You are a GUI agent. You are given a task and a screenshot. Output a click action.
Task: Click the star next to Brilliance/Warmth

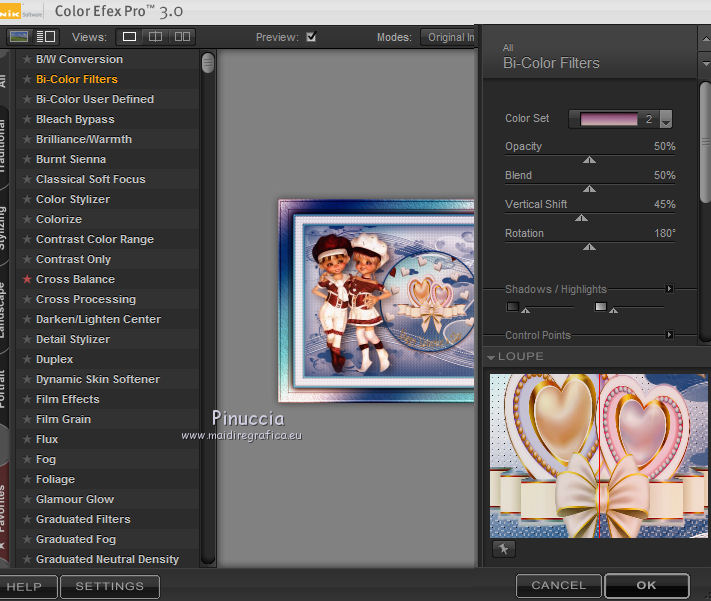pyautogui.click(x=27, y=139)
